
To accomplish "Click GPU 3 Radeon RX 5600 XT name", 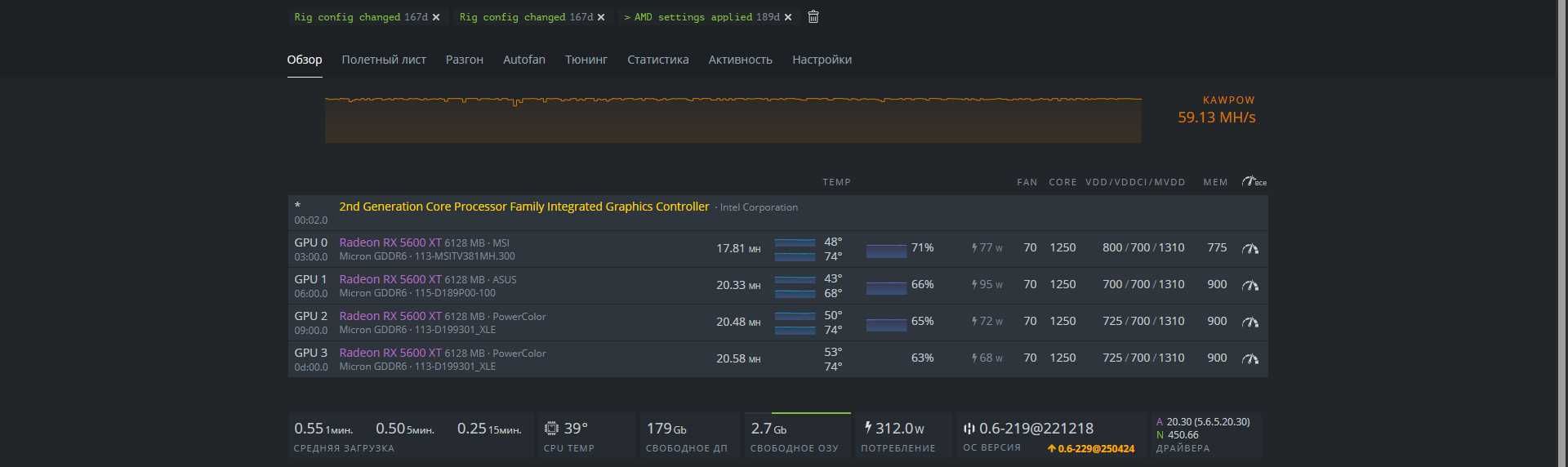I will 390,353.
